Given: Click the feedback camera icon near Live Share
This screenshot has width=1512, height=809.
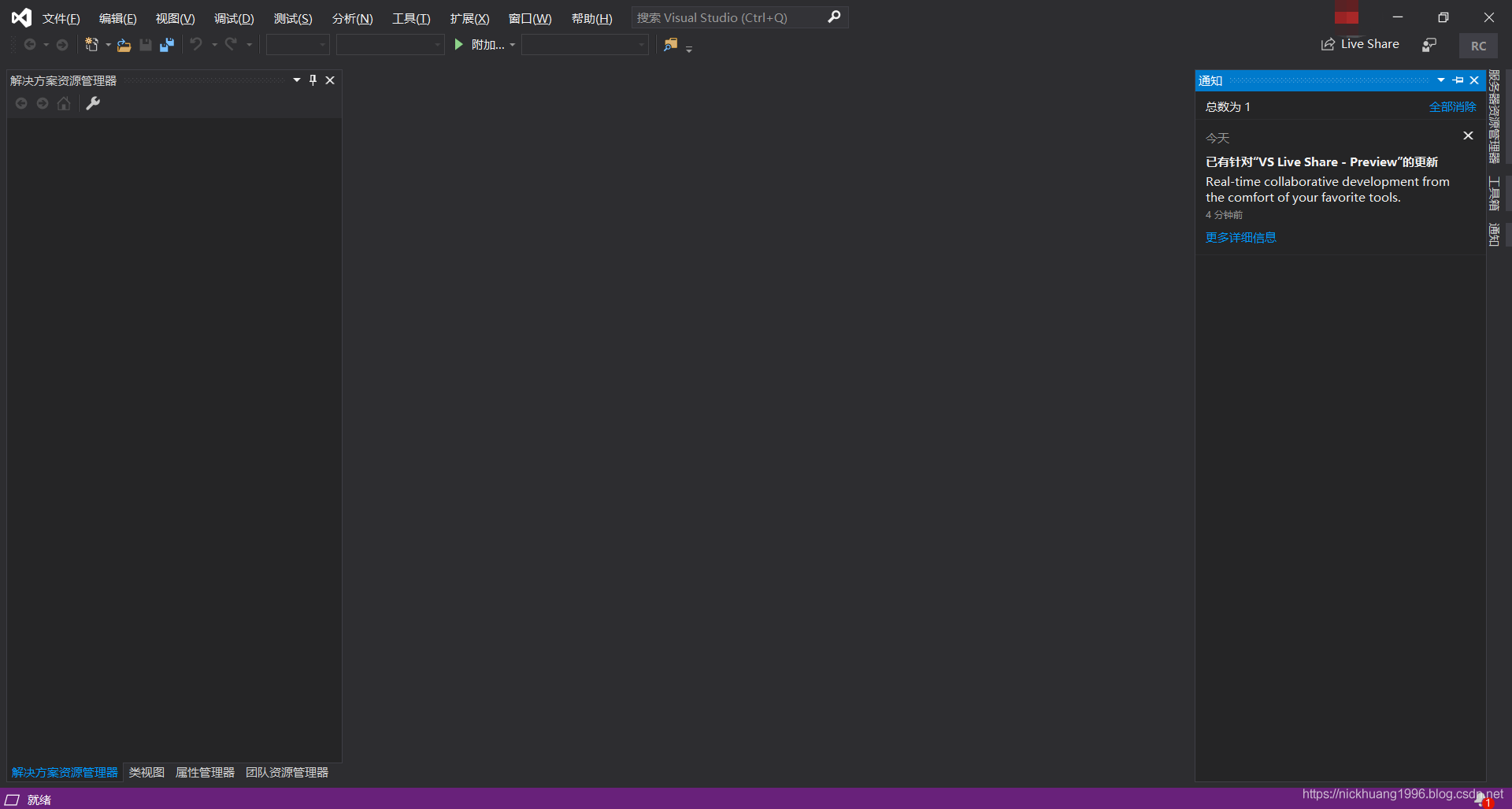Looking at the screenshot, I should [x=1429, y=44].
